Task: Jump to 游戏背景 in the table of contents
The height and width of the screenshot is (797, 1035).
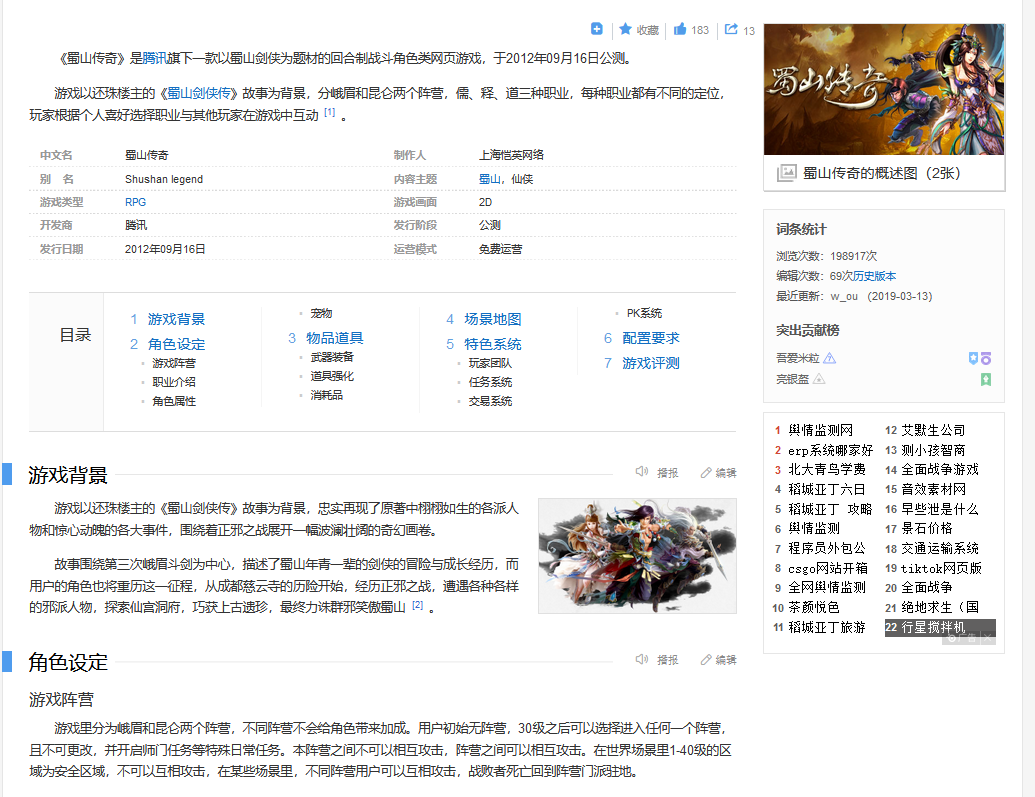Action: coord(176,319)
